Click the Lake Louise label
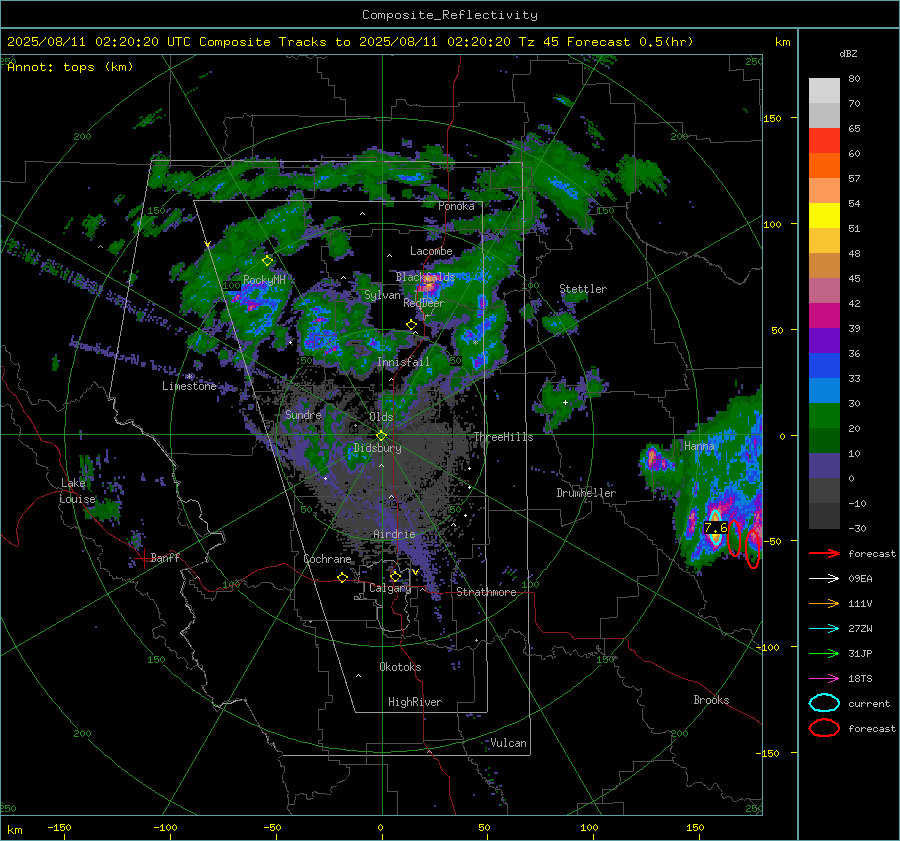The width and height of the screenshot is (900, 841). coord(77,491)
